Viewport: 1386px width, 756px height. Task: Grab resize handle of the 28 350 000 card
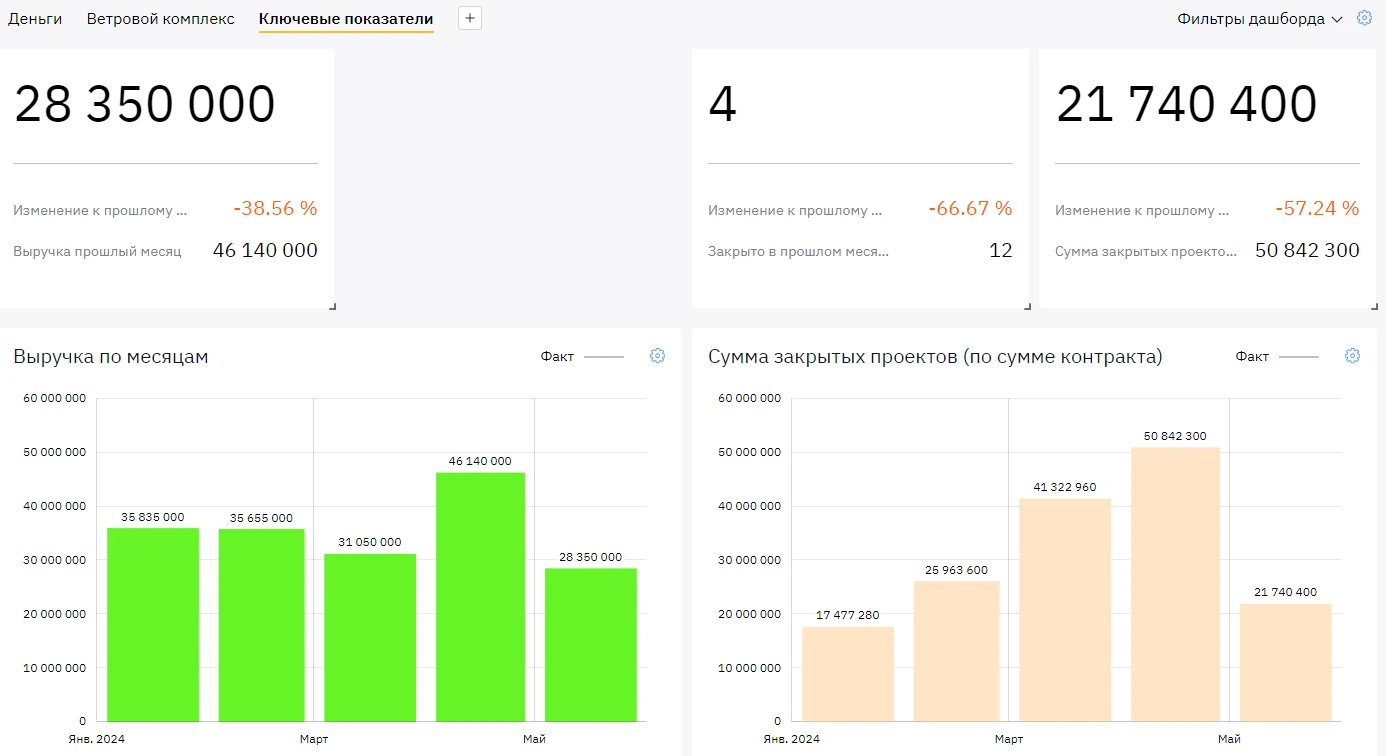(x=332, y=306)
